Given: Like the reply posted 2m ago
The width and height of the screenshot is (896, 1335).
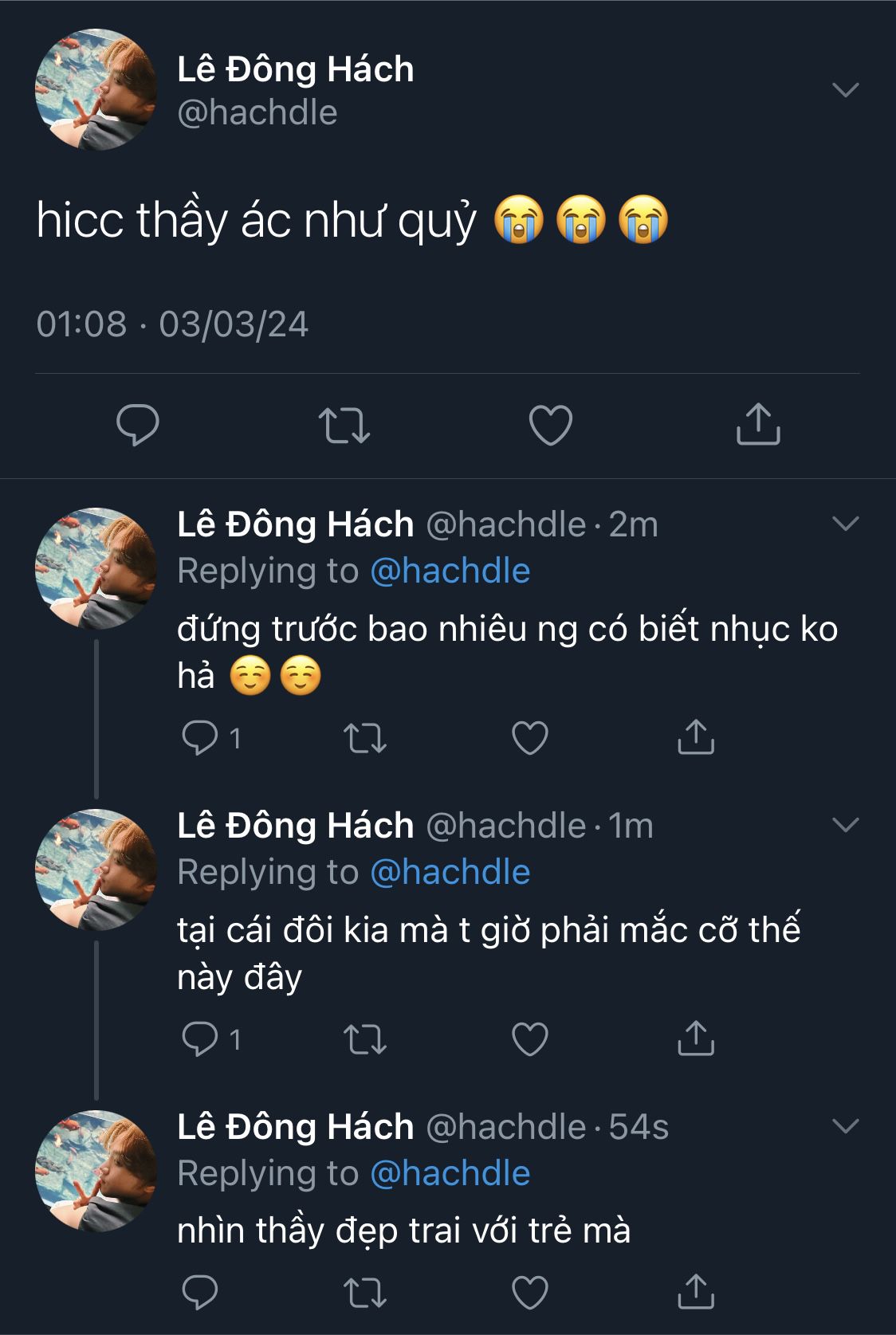Looking at the screenshot, I should 530,737.
